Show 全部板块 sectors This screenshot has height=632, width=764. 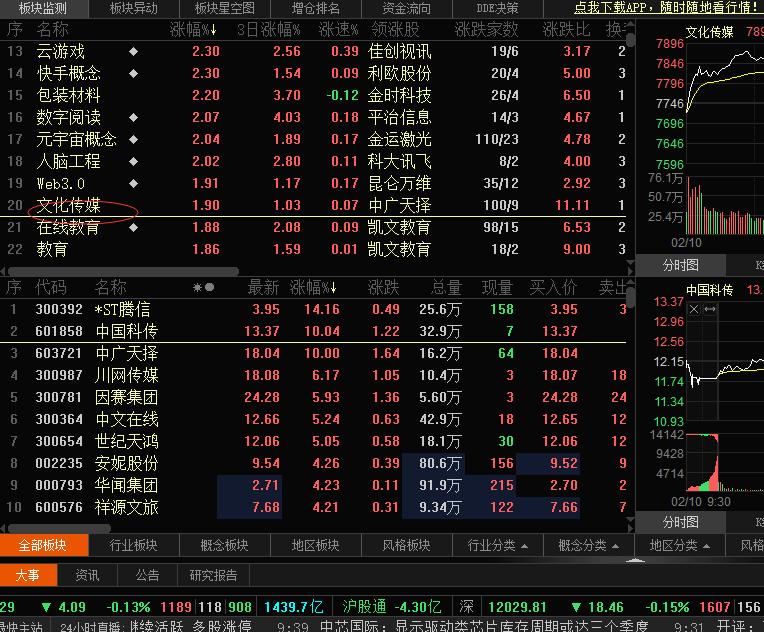[44, 545]
